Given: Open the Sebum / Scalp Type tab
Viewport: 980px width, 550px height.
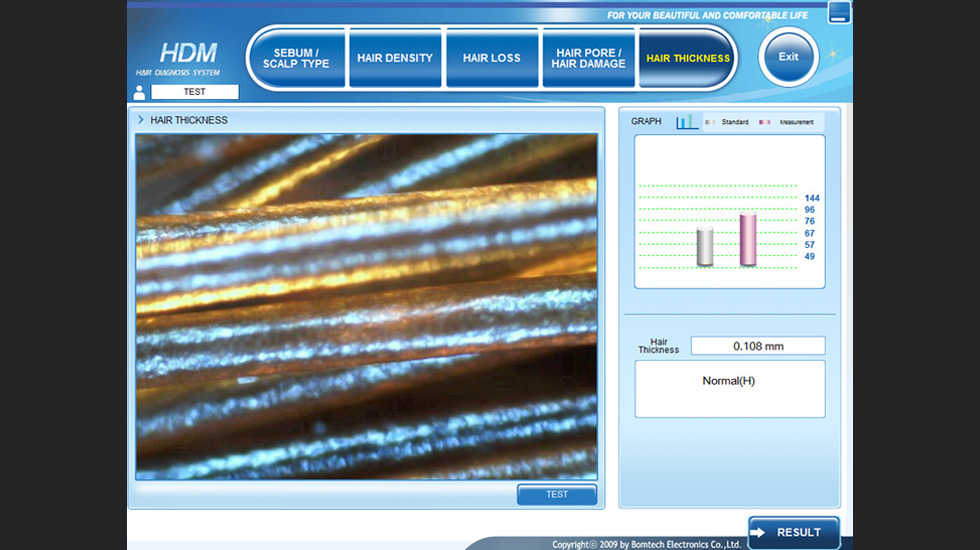Looking at the screenshot, I should pos(296,58).
